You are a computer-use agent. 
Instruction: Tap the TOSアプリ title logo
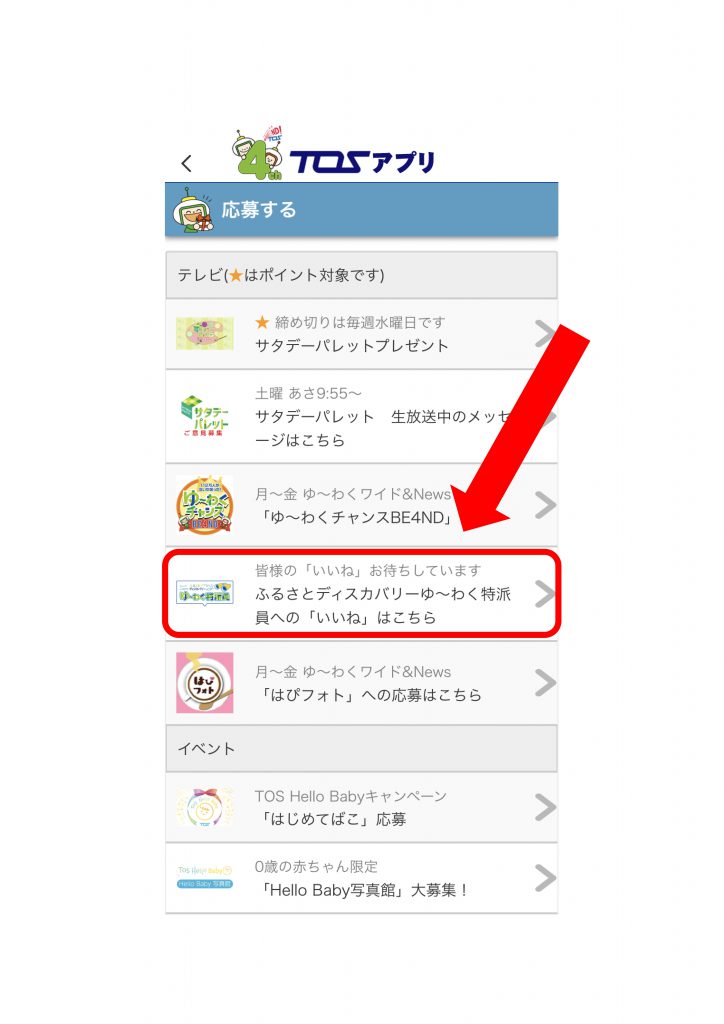pos(362,162)
